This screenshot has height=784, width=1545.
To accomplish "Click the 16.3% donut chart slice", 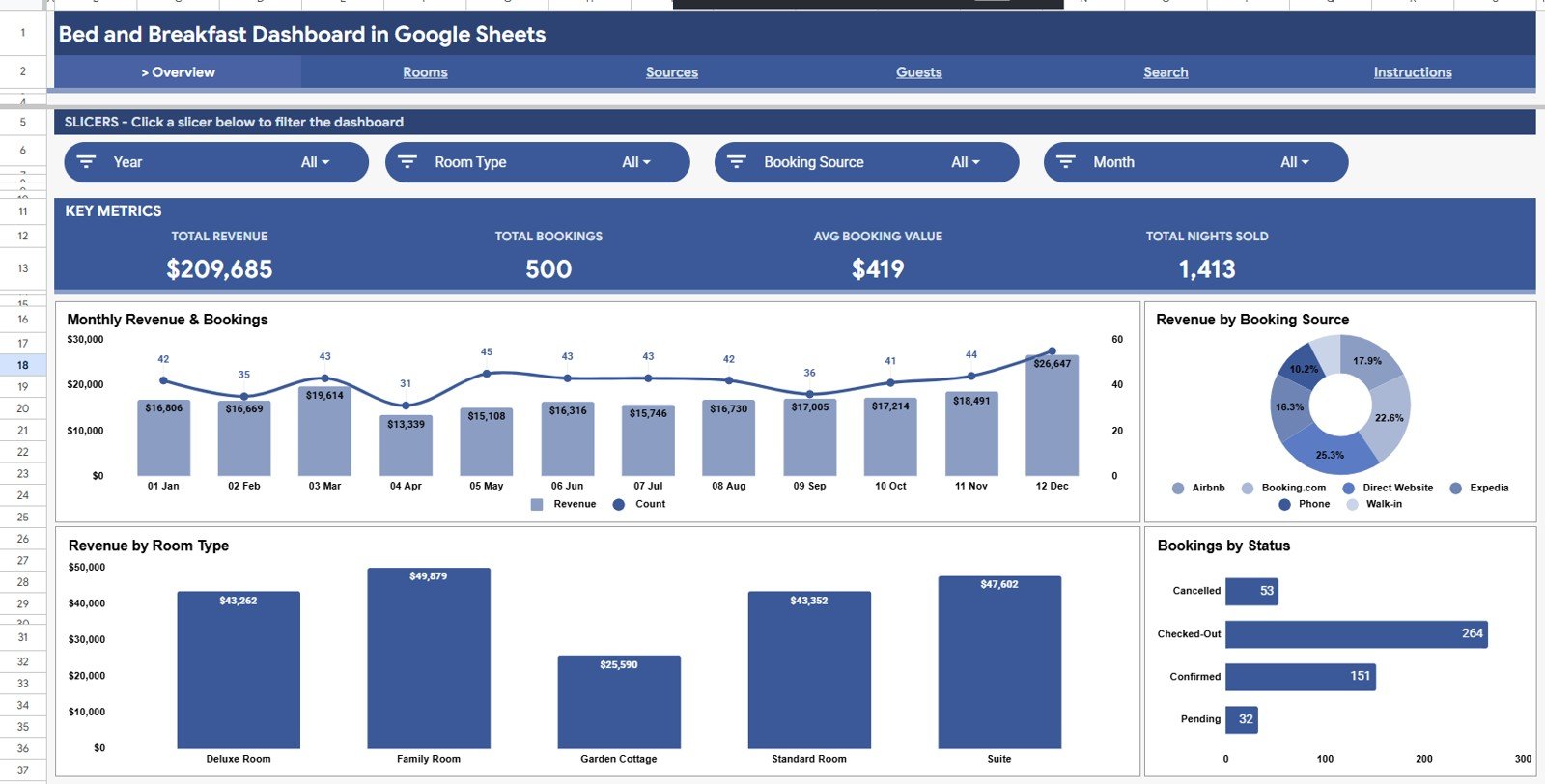I will point(1289,406).
